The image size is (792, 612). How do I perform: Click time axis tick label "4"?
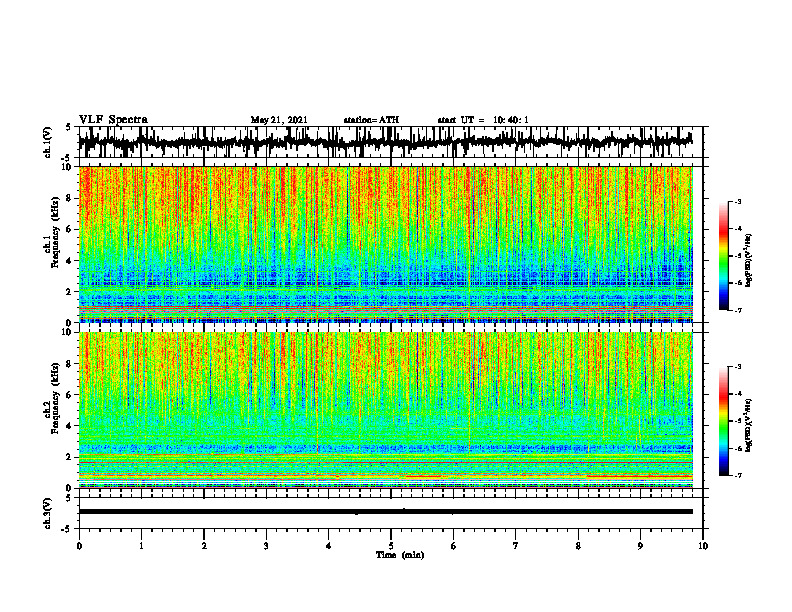(328, 546)
